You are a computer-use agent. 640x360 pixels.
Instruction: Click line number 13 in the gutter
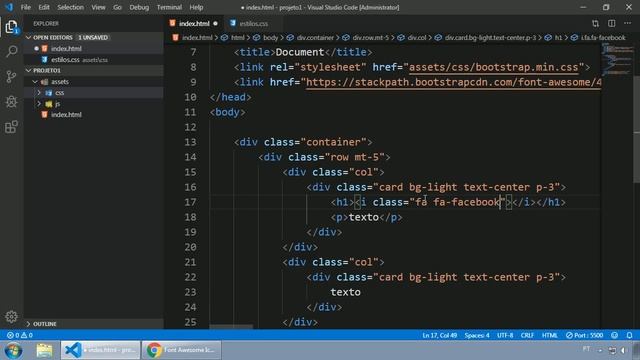point(190,142)
